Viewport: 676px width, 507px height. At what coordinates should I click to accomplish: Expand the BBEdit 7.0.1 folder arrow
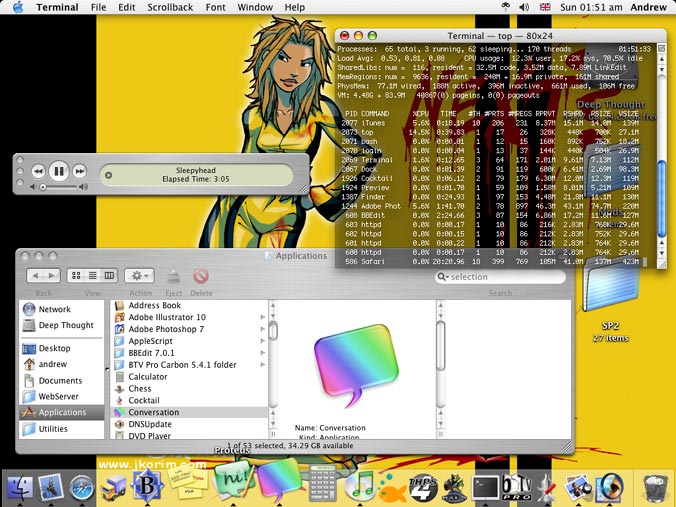pos(262,353)
